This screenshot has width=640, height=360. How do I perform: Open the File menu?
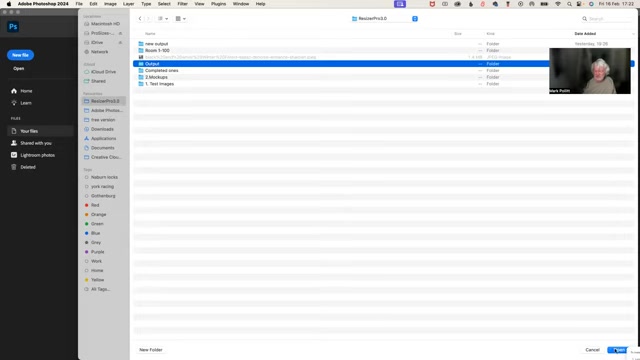pyautogui.click(x=79, y=4)
